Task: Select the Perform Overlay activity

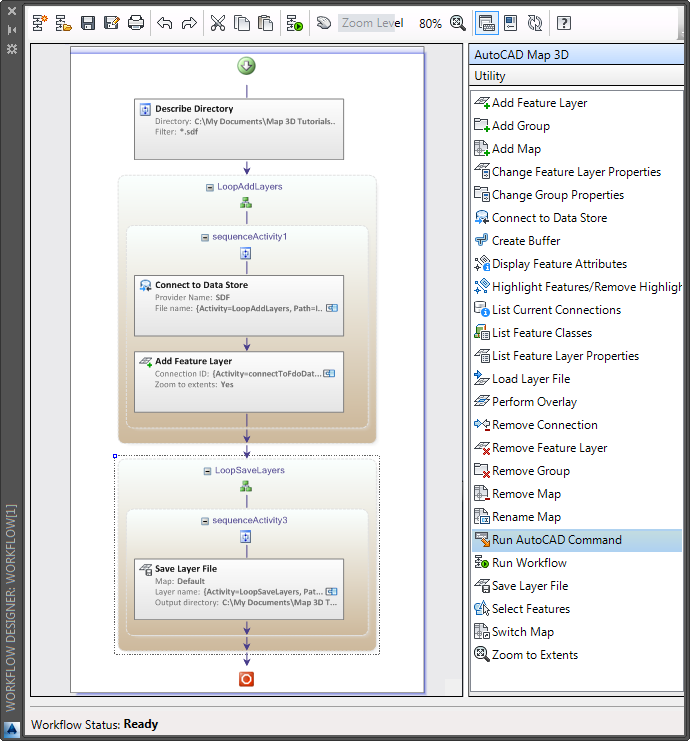Action: [x=577, y=402]
